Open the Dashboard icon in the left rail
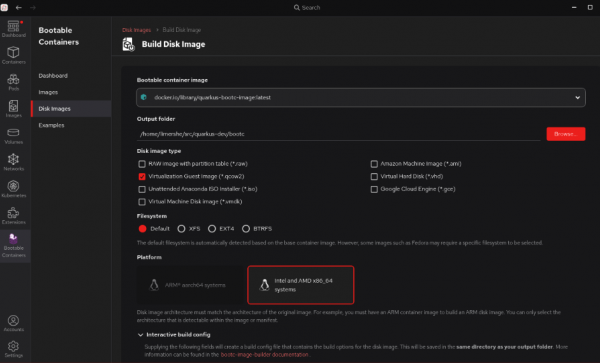The width and height of the screenshot is (600, 363). 13,29
